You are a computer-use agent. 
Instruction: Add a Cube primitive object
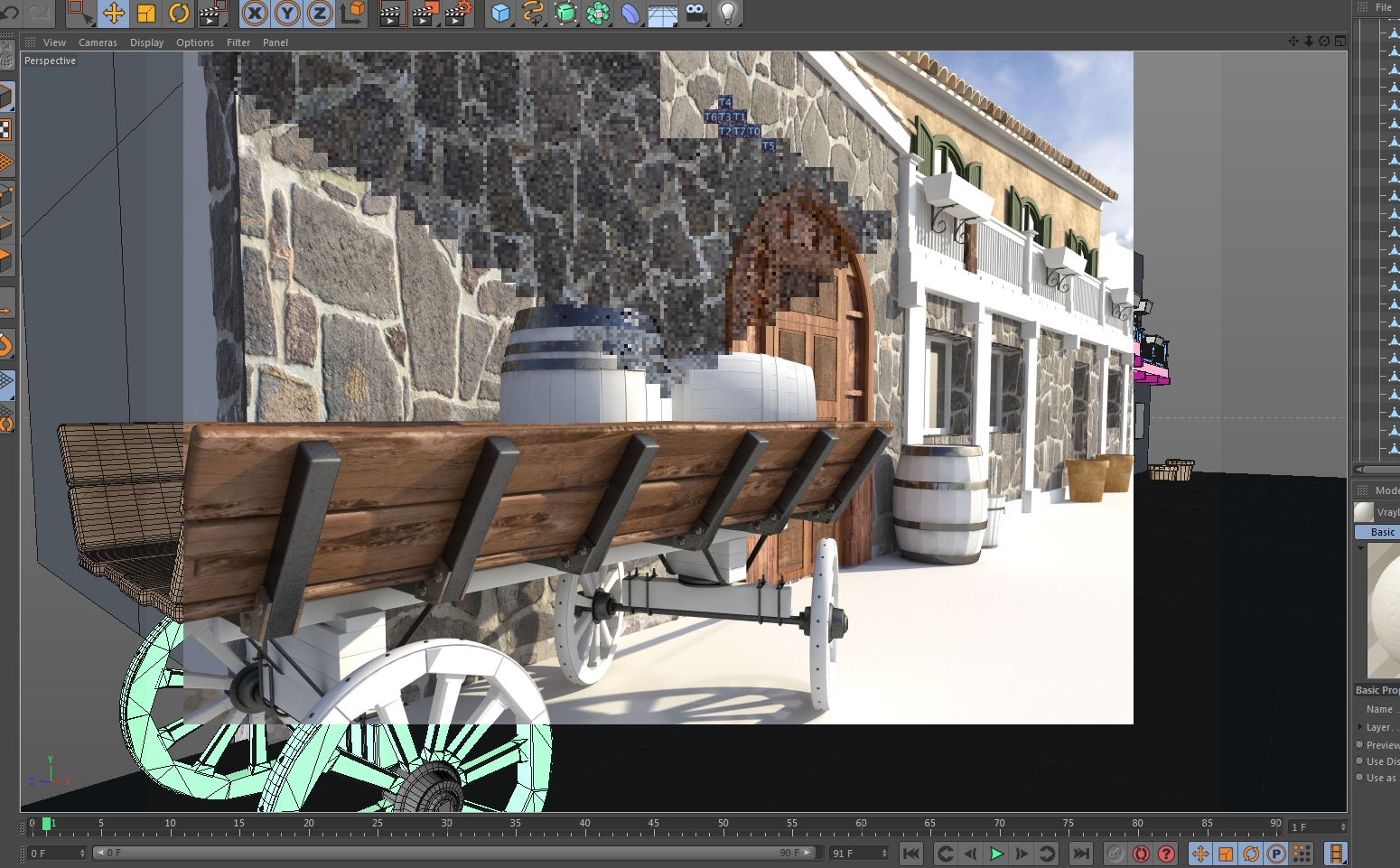500,13
